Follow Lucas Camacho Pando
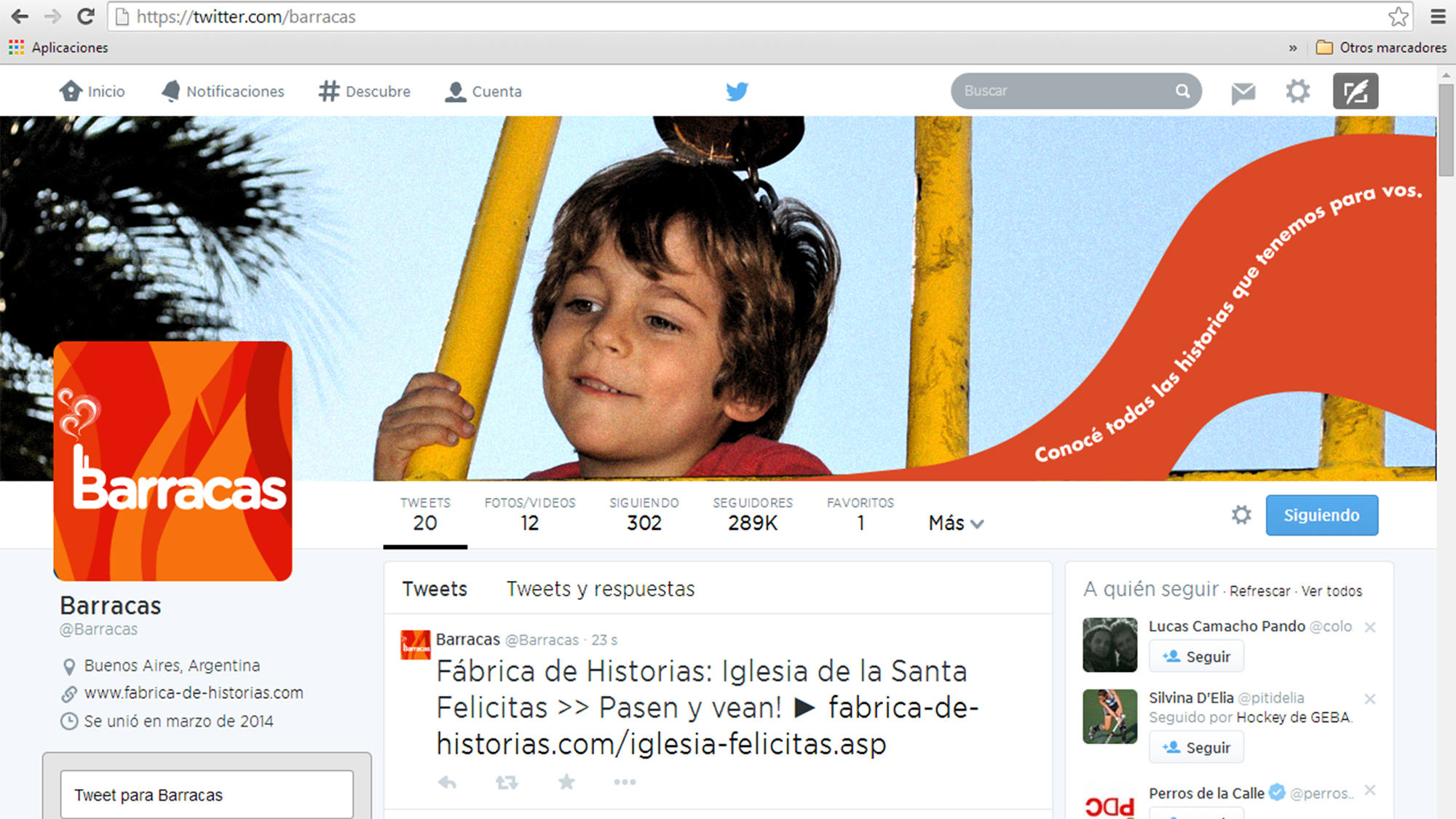 point(1196,657)
